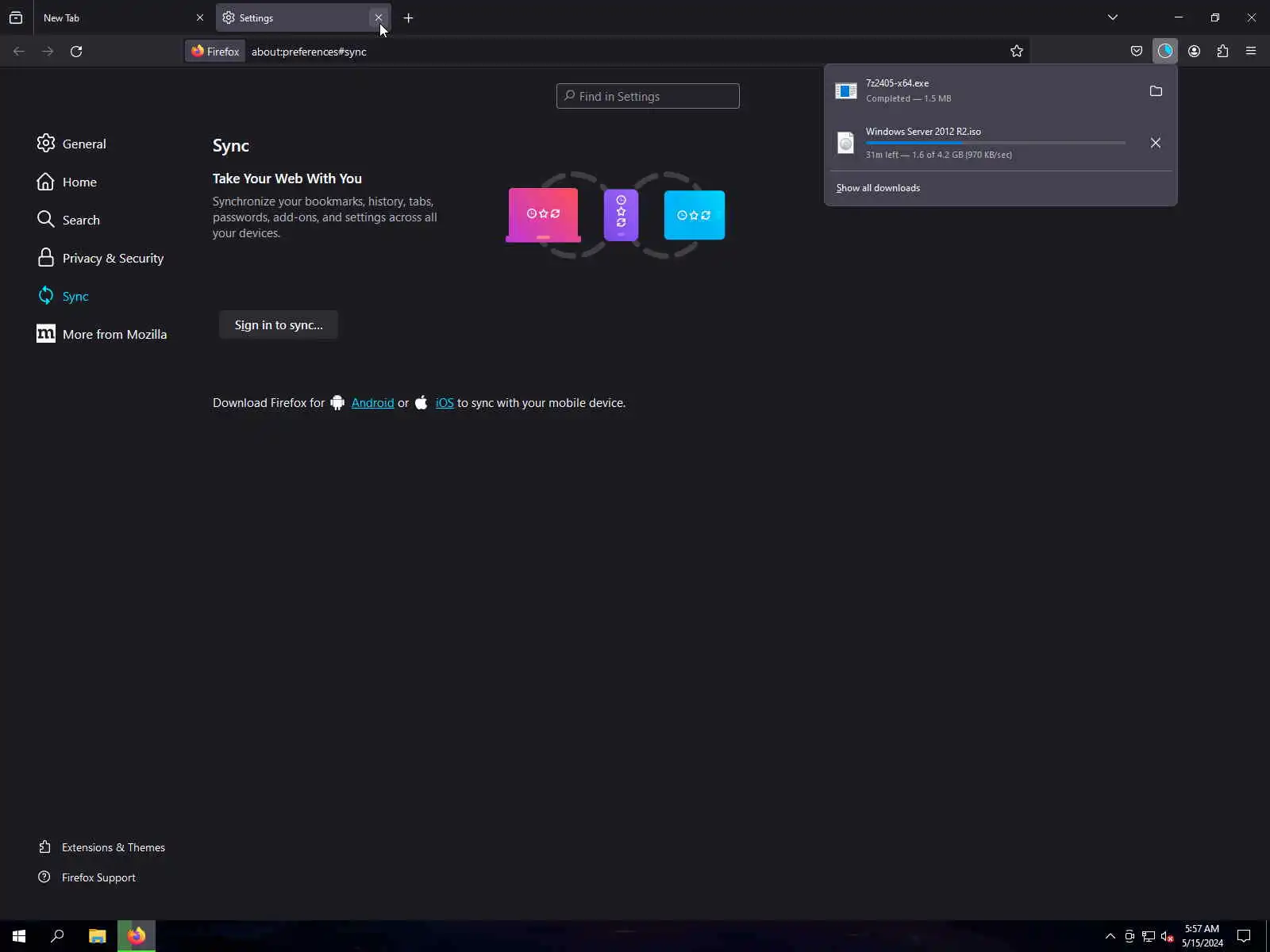Close the New Tab tab

[200, 17]
